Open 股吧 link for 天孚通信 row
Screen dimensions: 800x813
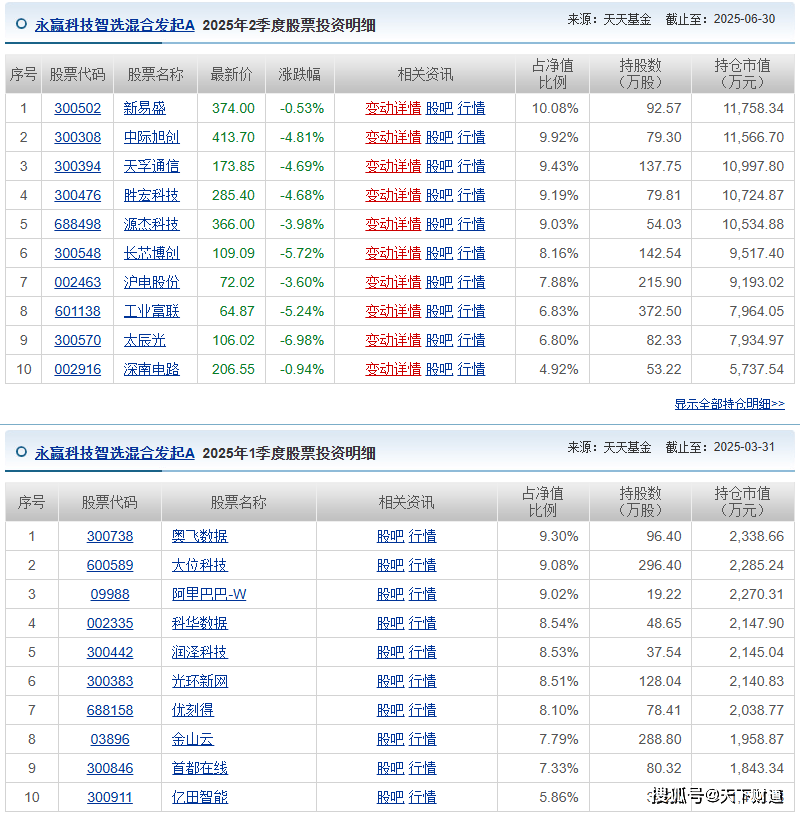439,166
